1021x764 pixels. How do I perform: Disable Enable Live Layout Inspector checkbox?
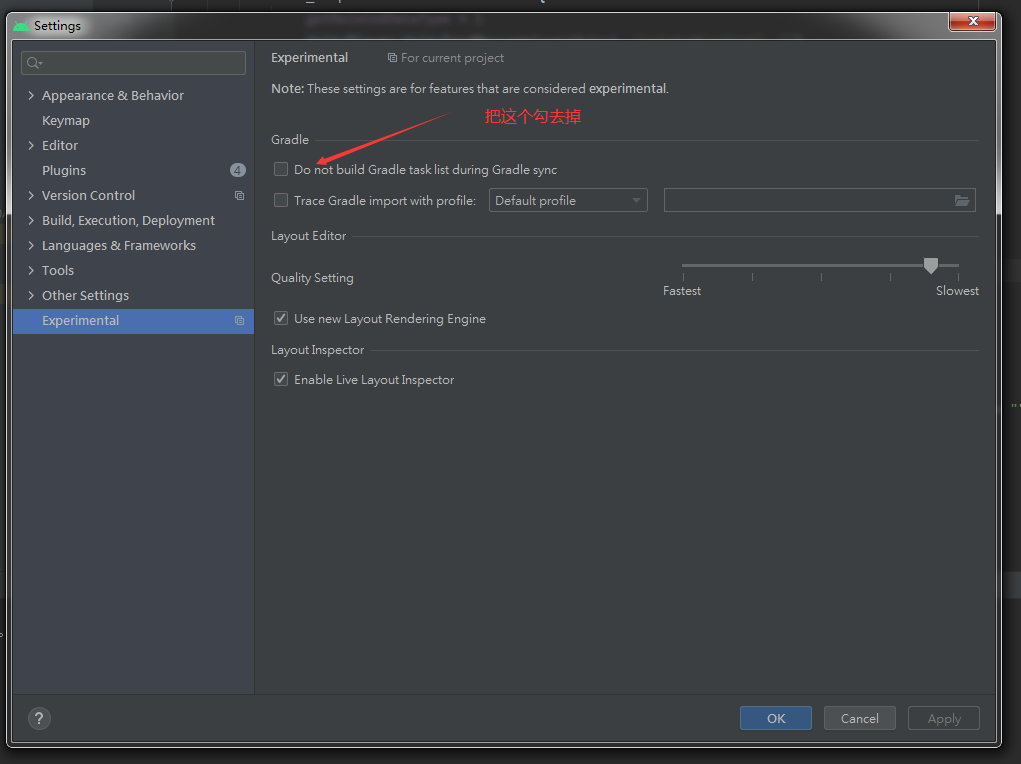pos(281,379)
